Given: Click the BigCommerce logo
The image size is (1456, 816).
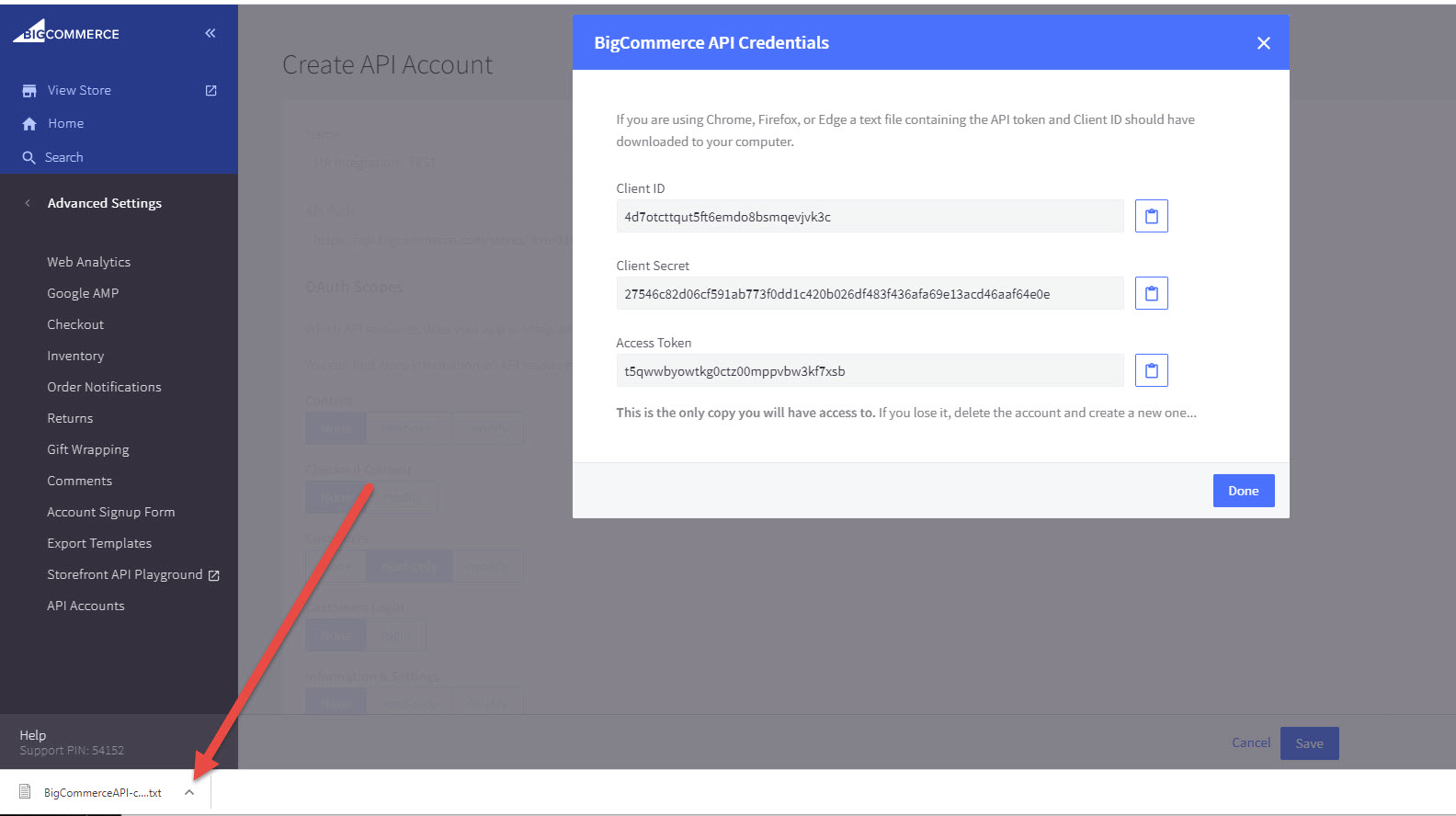Looking at the screenshot, I should (x=66, y=32).
